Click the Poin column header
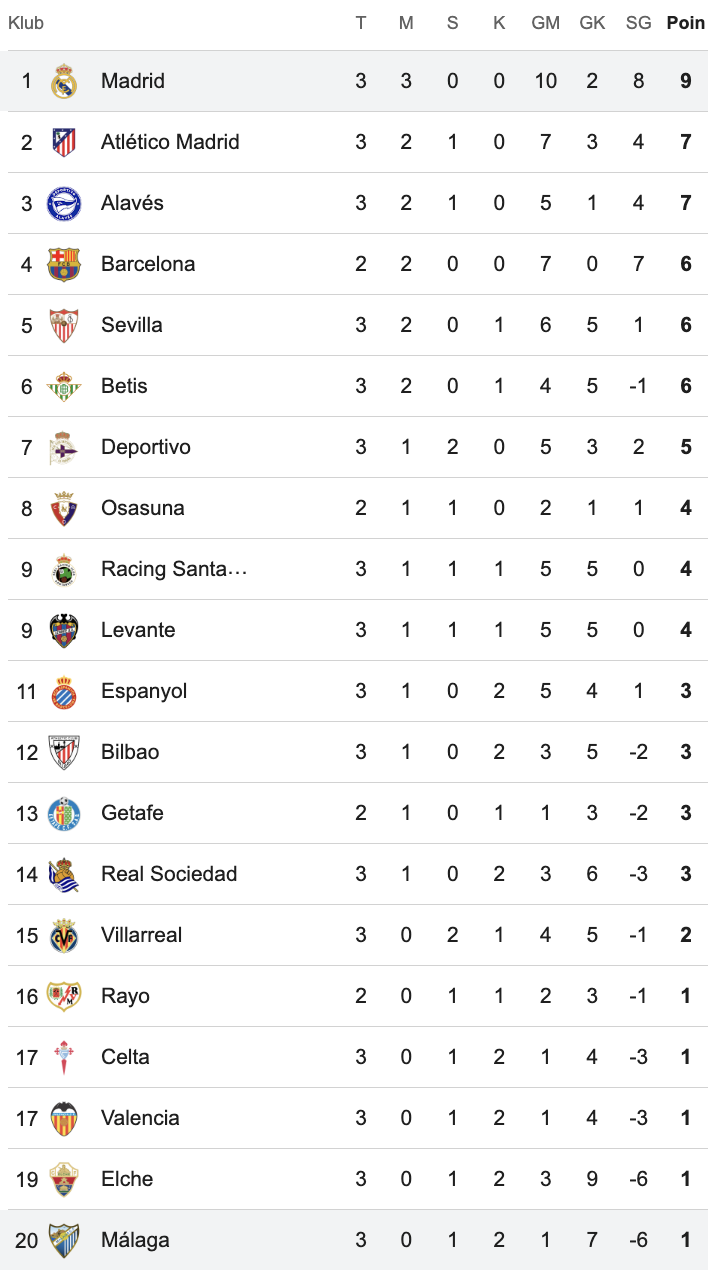Viewport: 708px width, 1274px height. click(x=686, y=23)
